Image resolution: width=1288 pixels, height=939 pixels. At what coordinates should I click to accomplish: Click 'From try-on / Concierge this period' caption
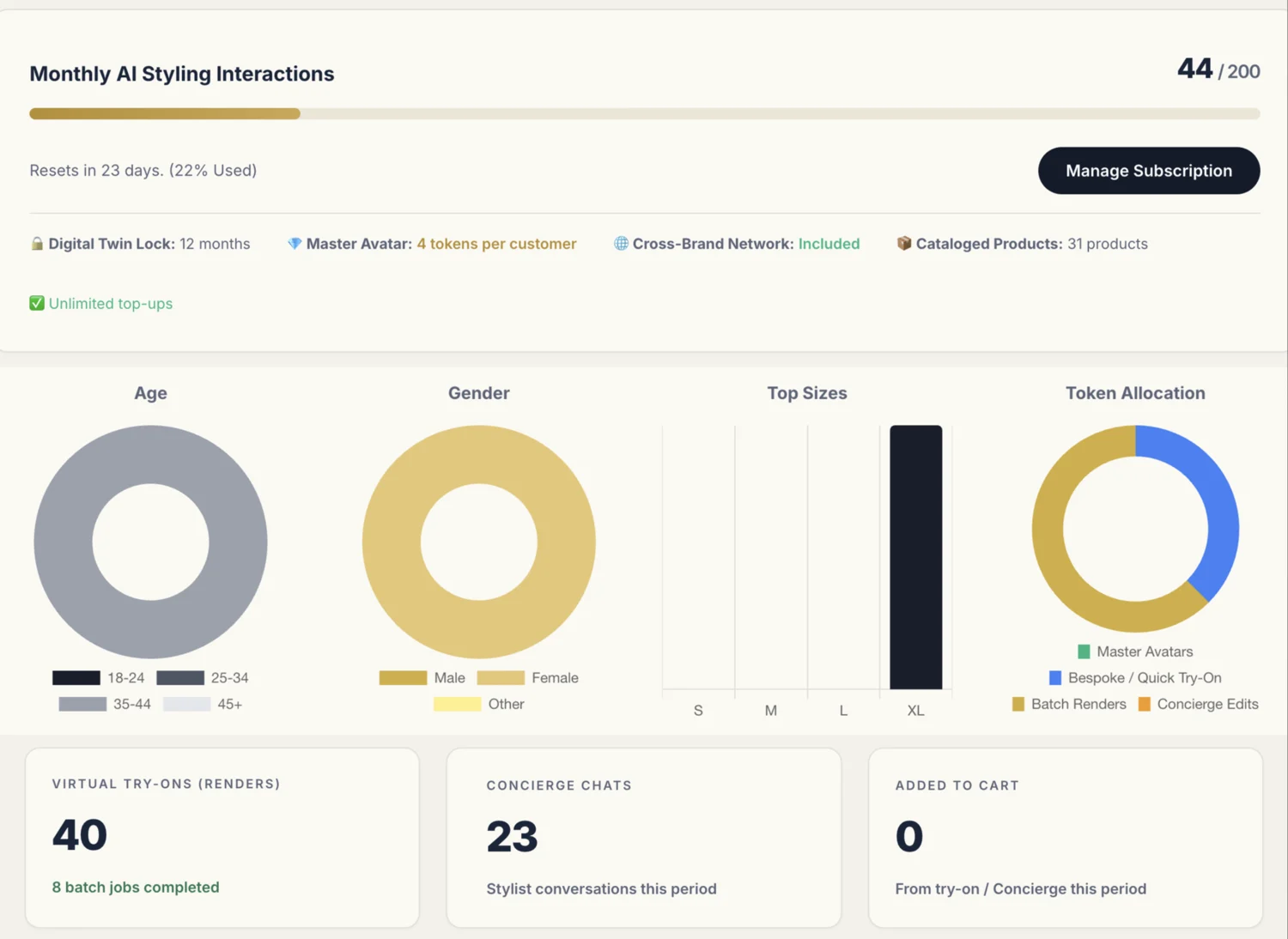1021,888
